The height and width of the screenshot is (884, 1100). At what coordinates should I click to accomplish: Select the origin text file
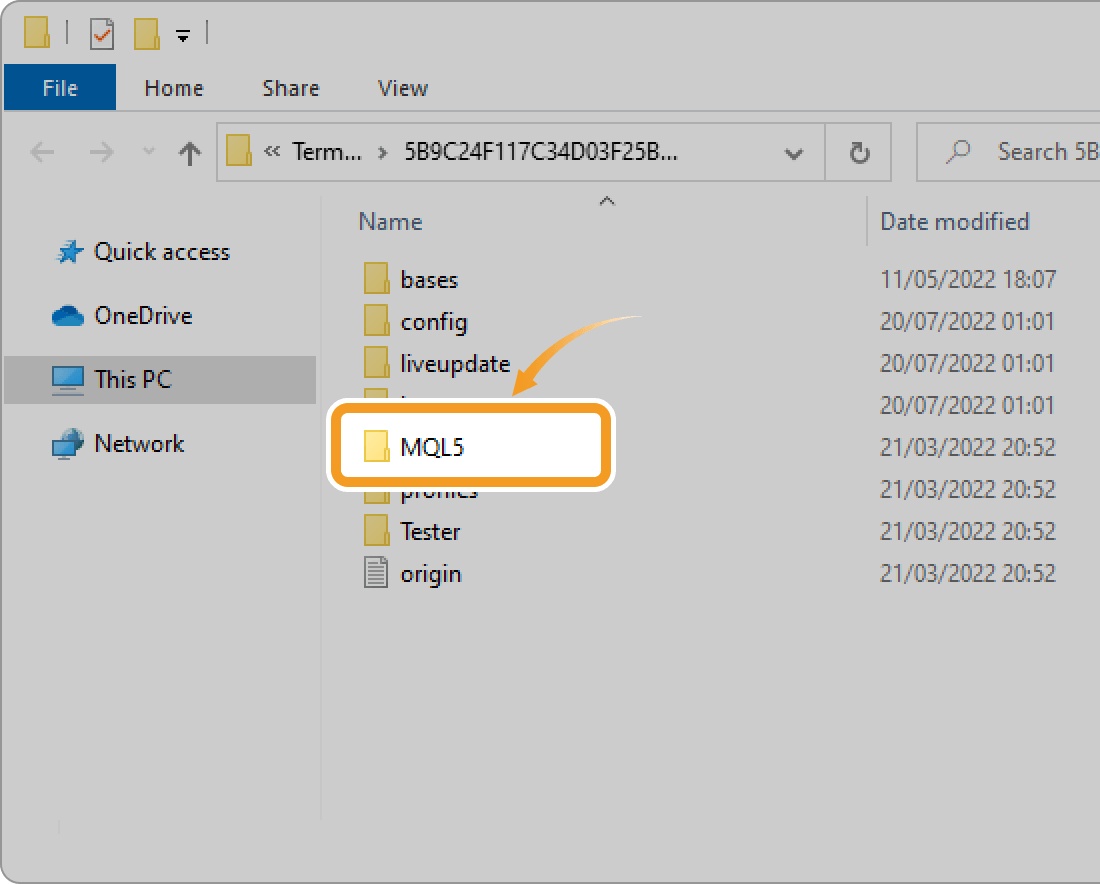pos(431,574)
